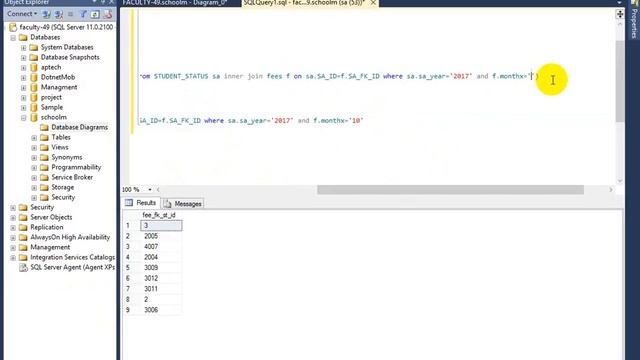Screen dimensions: 640x360
Task: Expand System Databases
Action: (x=24, y=48)
